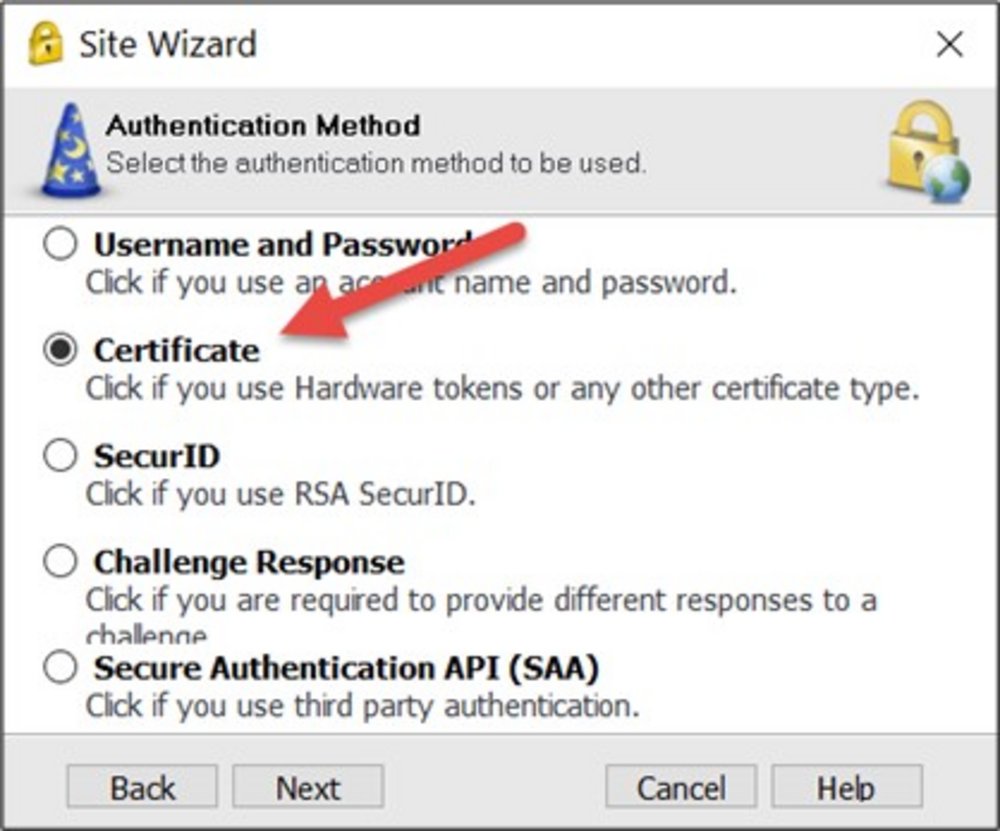1000x831 pixels.
Task: Click the "Site Wizard" window title
Action: [x=168, y=44]
